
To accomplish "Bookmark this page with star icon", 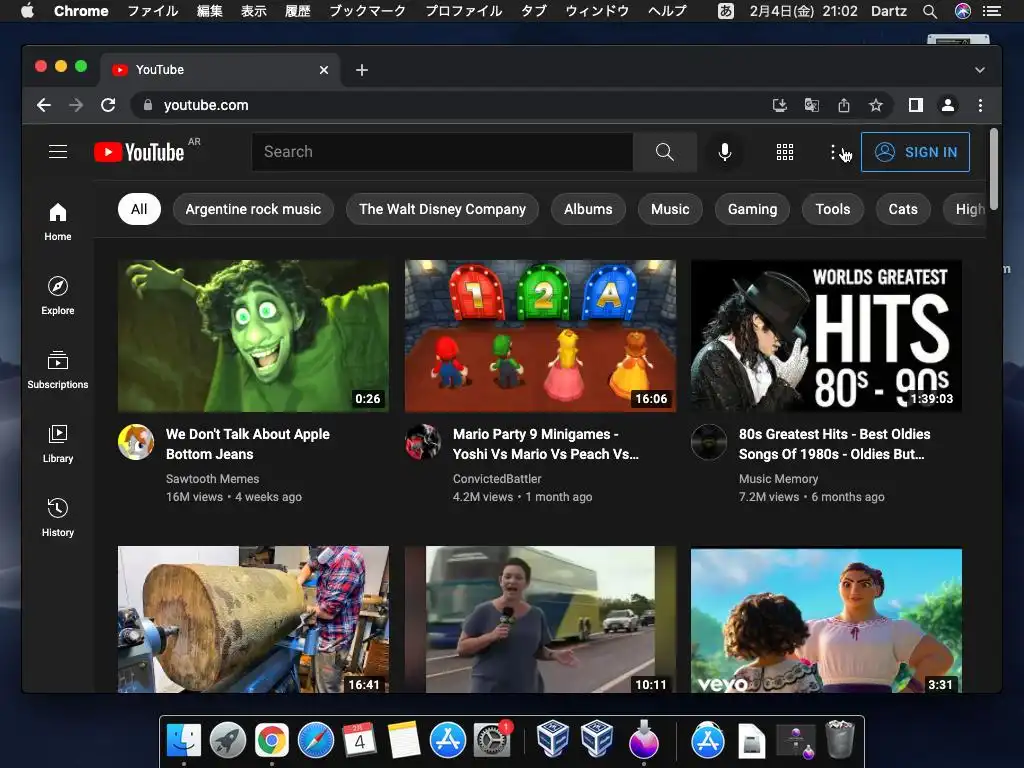I will coord(876,105).
